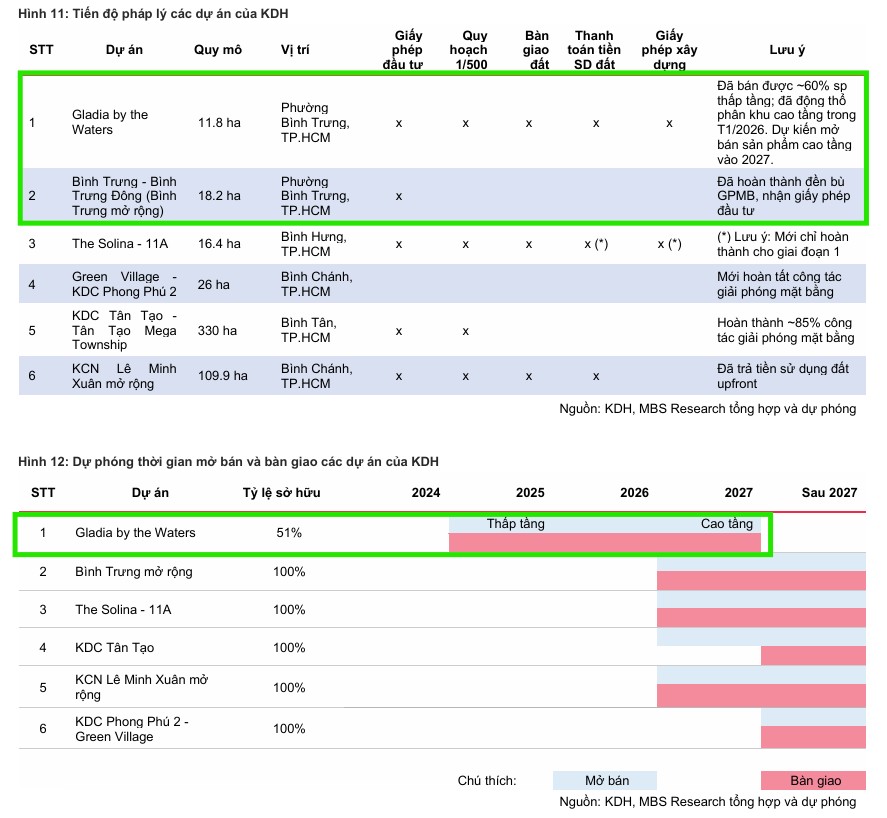887x818 pixels.
Task: Click the 2024 year header
Action: (x=426, y=493)
